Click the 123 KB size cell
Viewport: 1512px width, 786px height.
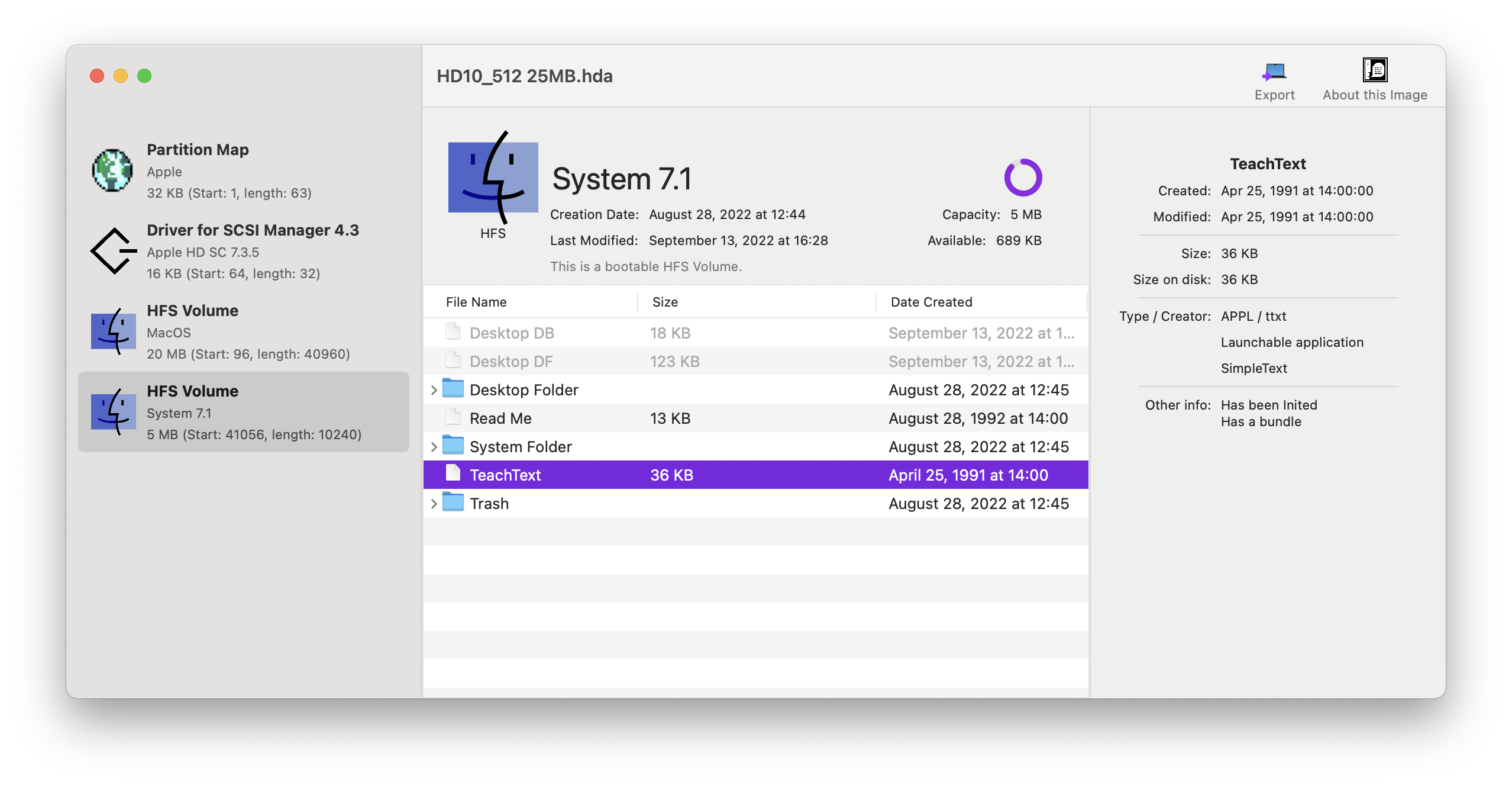click(x=674, y=362)
